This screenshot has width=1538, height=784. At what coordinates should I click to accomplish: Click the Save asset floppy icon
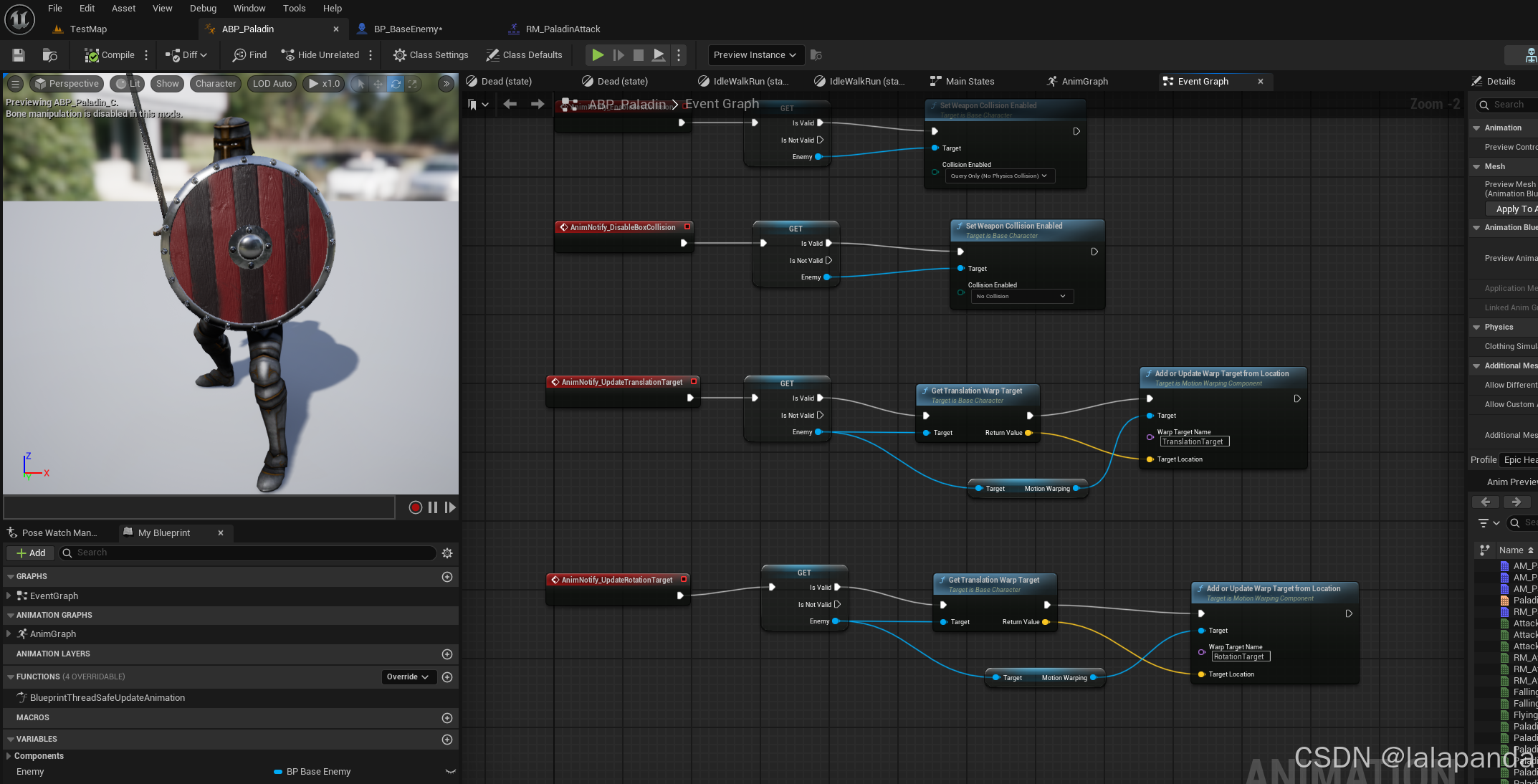[19, 55]
